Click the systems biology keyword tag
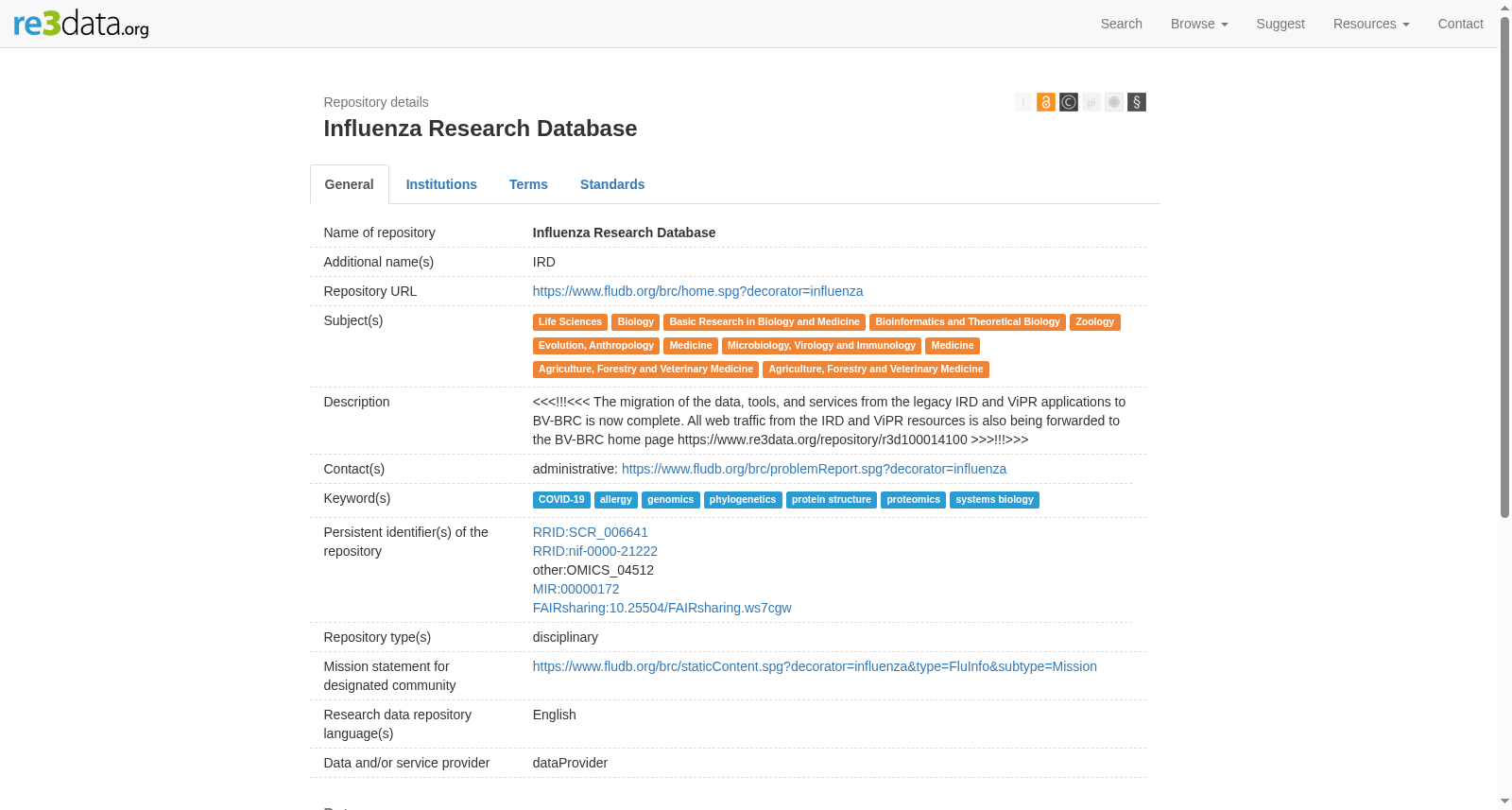1512x810 pixels. click(994, 500)
